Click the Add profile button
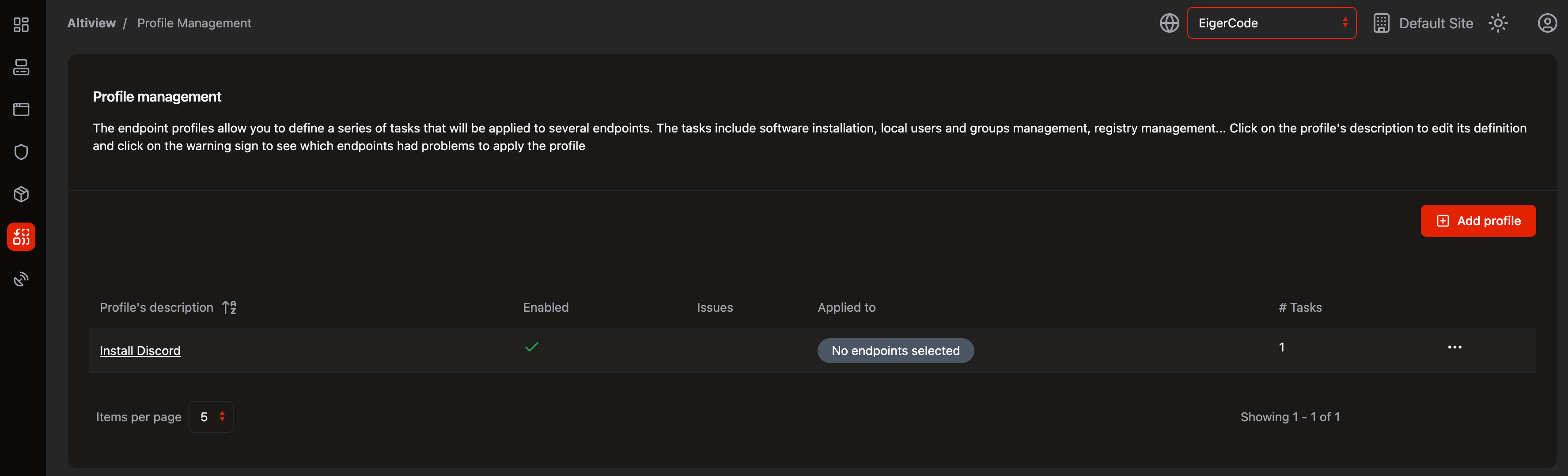Screen dimensions: 1568x476 pos(1477,221)
